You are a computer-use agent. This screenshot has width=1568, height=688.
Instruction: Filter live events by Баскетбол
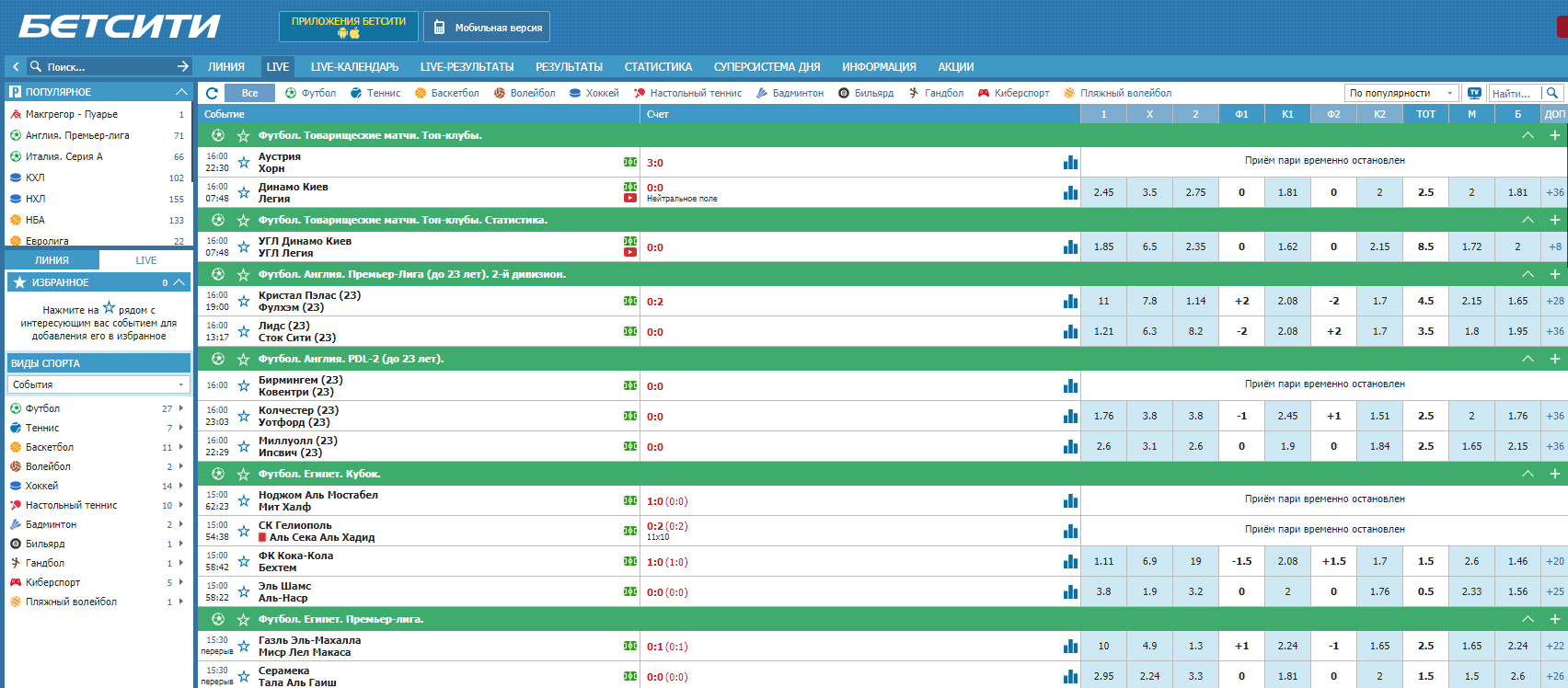[446, 93]
